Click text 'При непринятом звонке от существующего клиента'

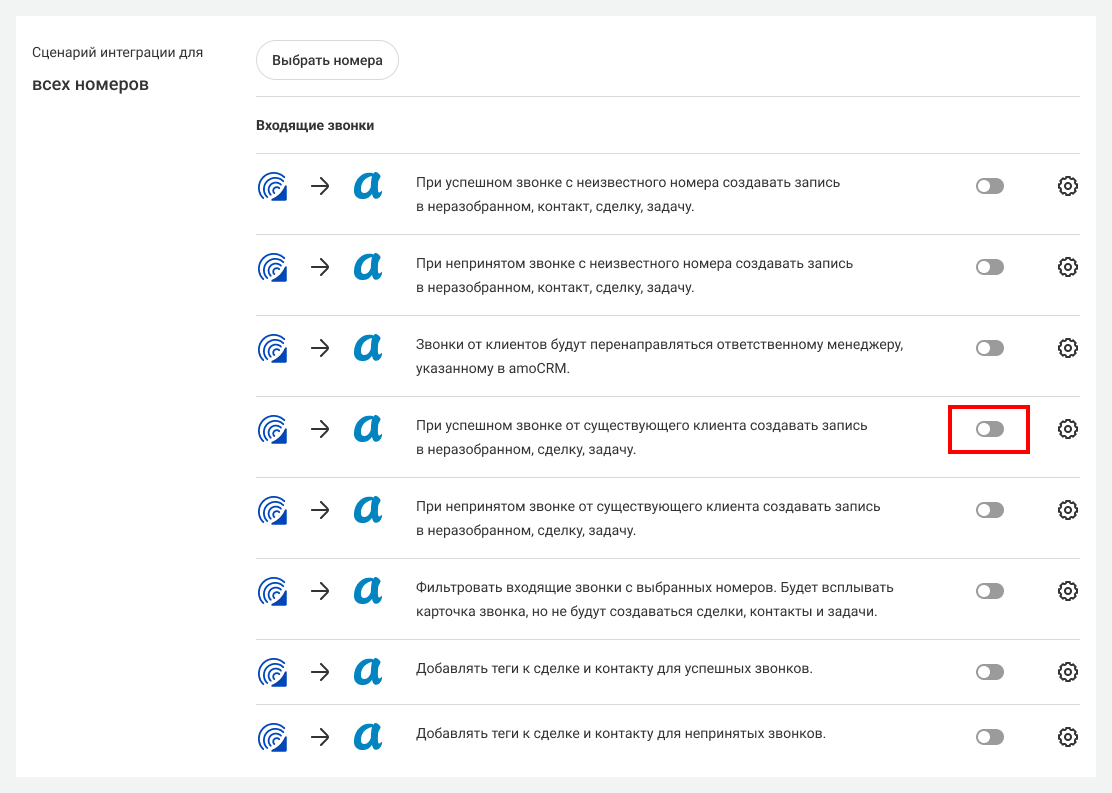point(581,506)
